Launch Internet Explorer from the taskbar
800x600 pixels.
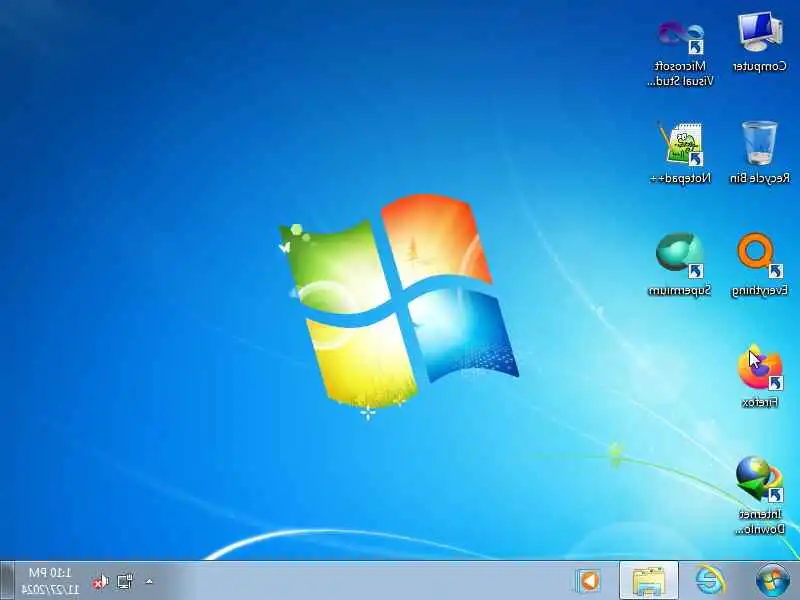(x=710, y=581)
